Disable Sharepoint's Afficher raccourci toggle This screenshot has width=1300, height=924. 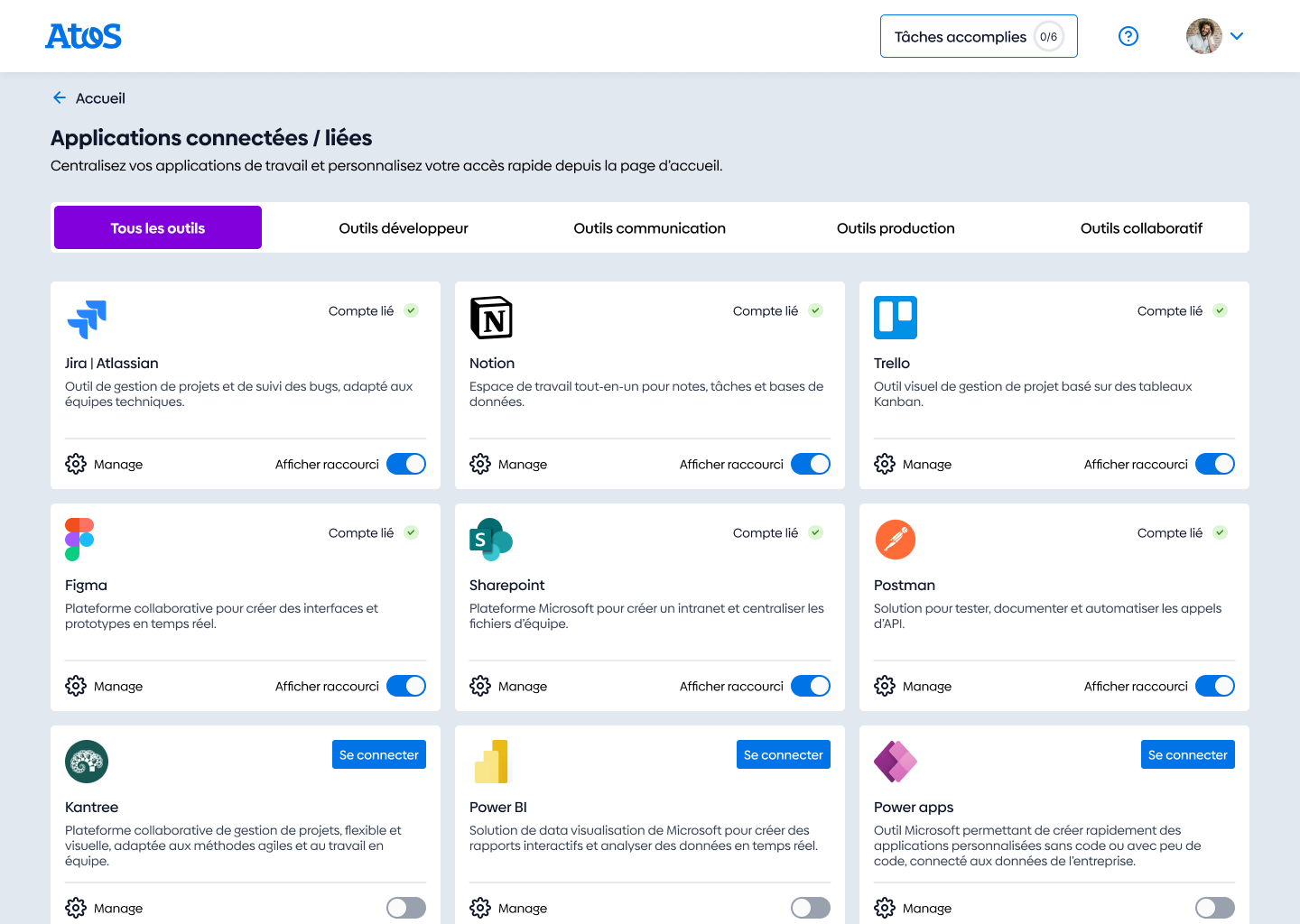coord(811,686)
